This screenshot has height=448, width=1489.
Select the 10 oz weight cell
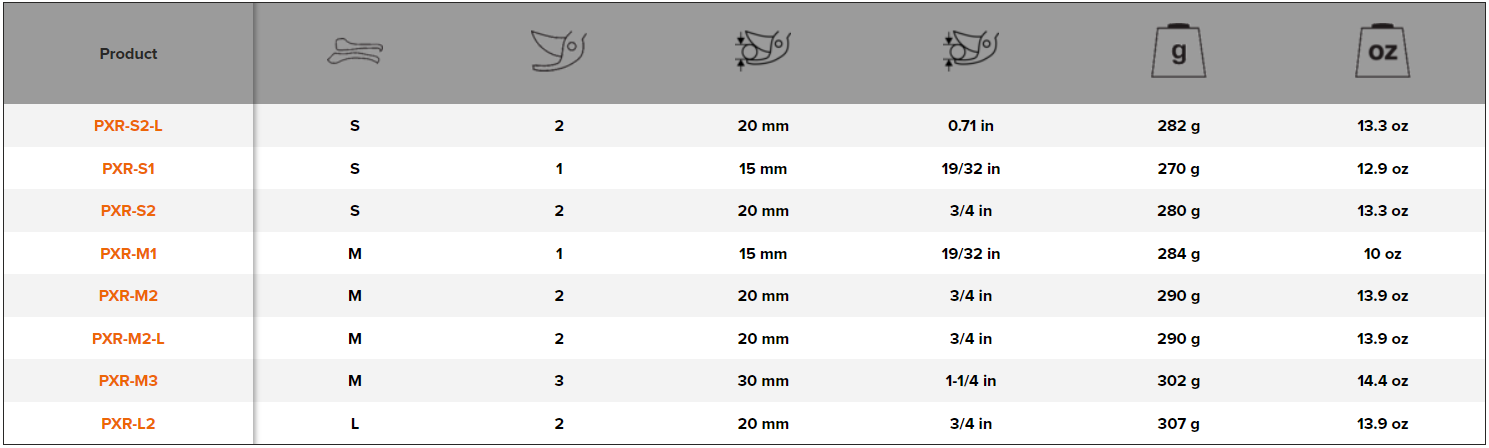(1384, 254)
